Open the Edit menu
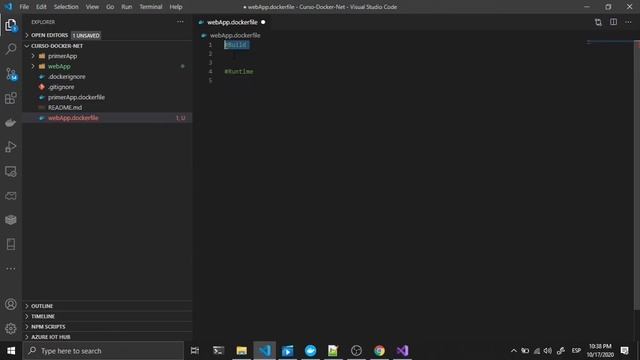This screenshot has height=360, width=640. click(x=41, y=7)
